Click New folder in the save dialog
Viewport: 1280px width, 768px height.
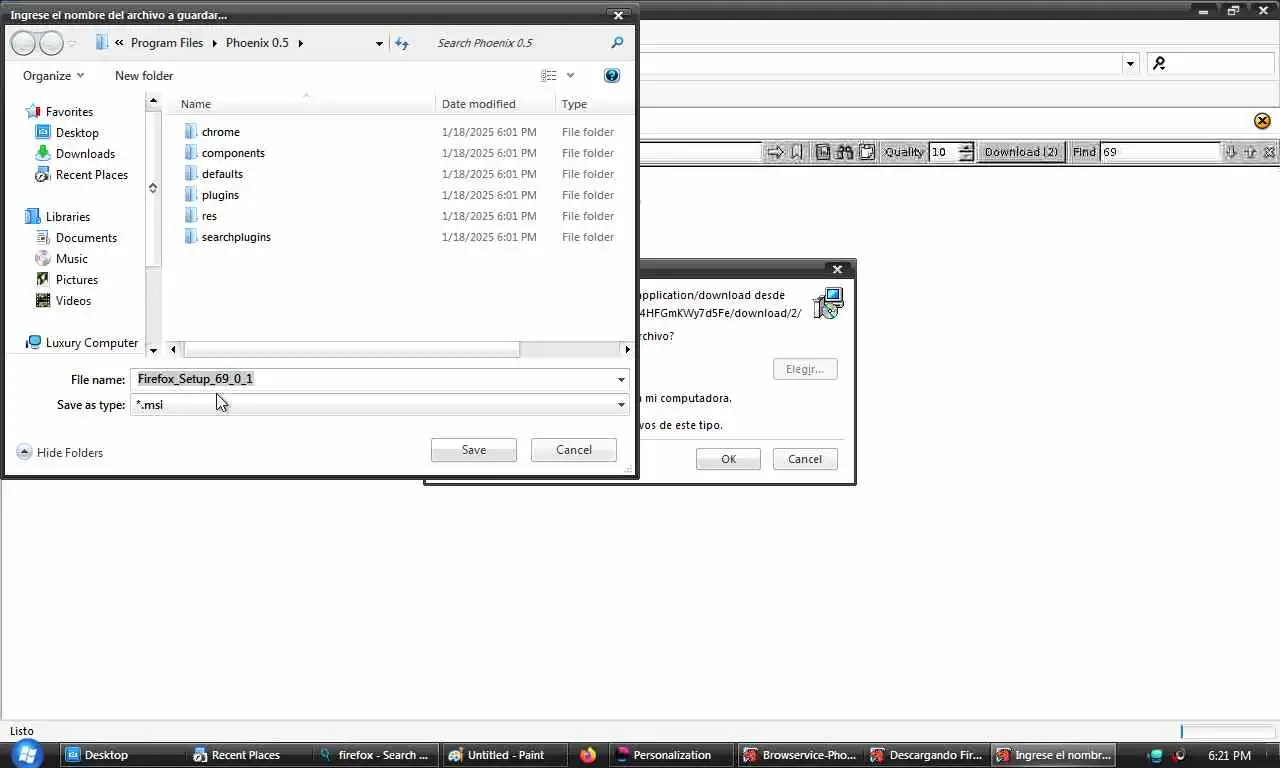point(144,76)
